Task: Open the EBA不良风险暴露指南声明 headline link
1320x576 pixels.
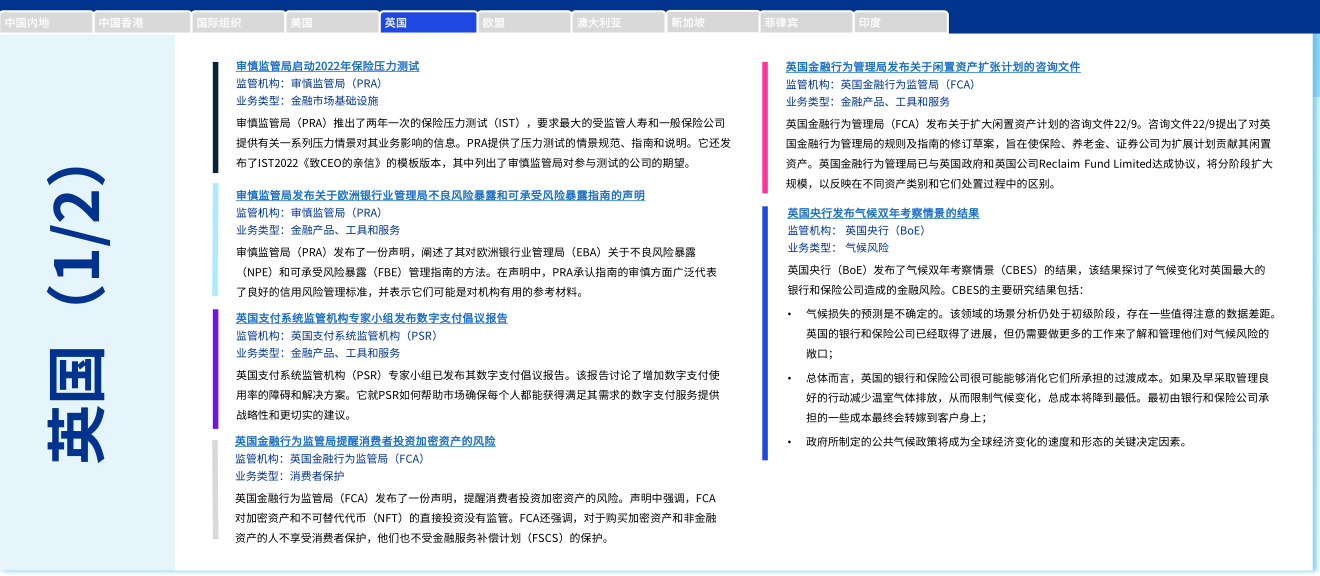Action: [440, 195]
